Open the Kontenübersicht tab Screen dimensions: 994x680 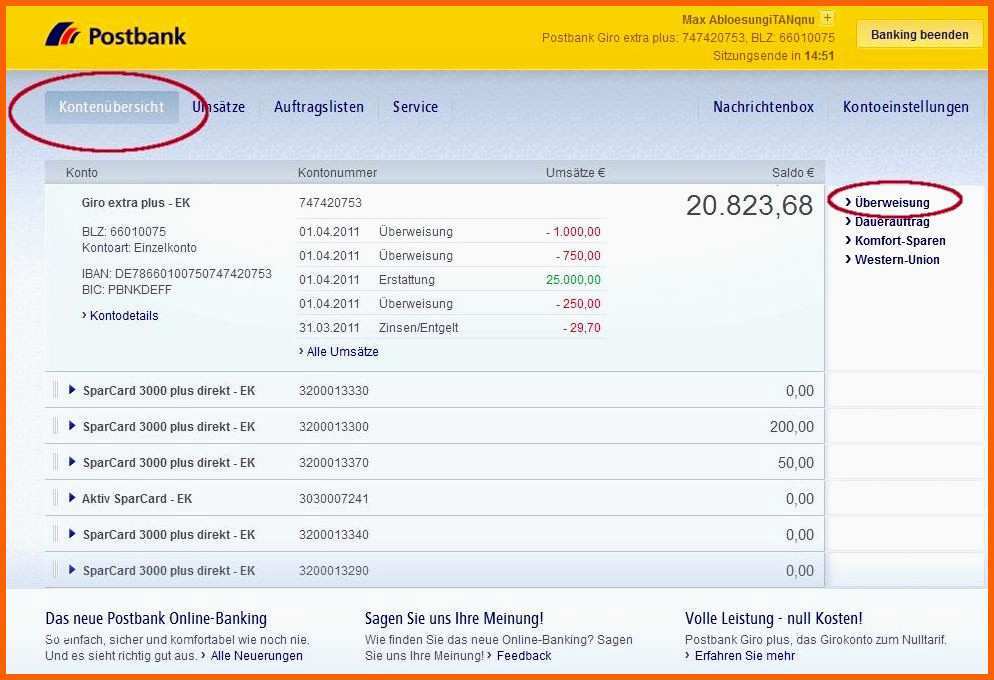click(x=112, y=107)
